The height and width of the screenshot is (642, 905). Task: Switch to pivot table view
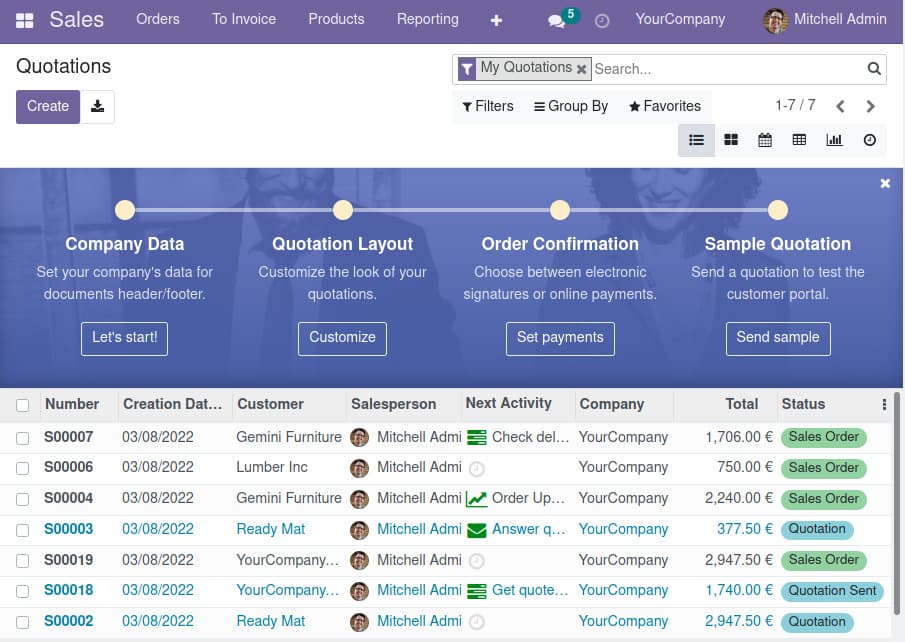coord(799,140)
